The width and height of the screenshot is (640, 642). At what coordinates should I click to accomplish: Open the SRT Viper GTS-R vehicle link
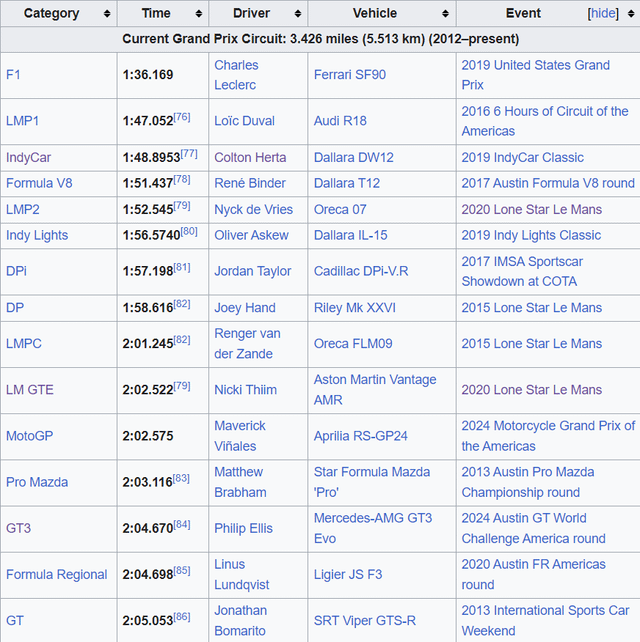pyautogui.click(x=365, y=621)
